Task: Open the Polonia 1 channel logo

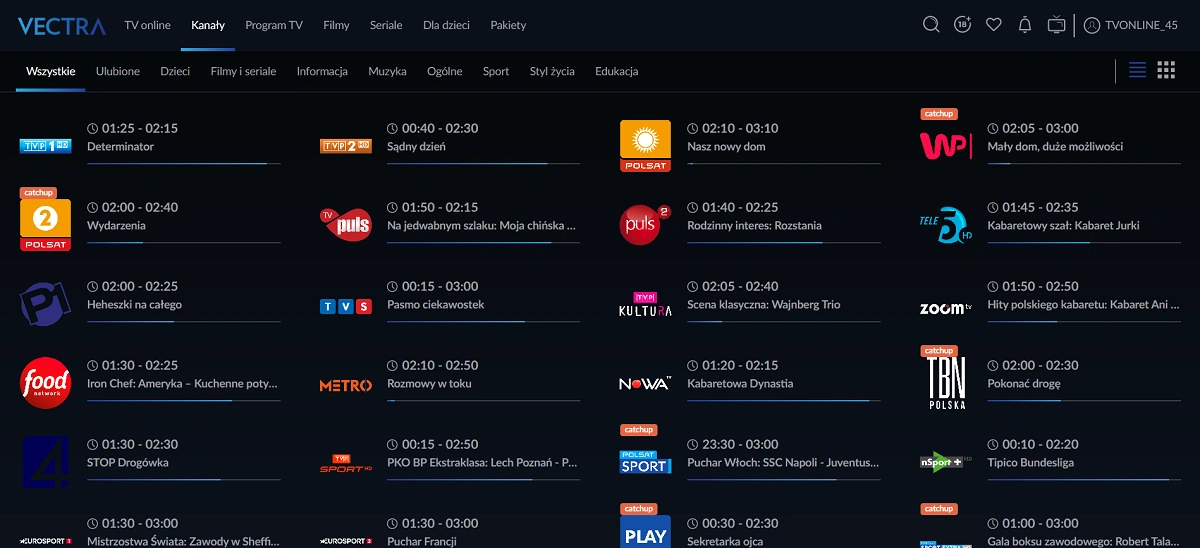Action: point(45,304)
